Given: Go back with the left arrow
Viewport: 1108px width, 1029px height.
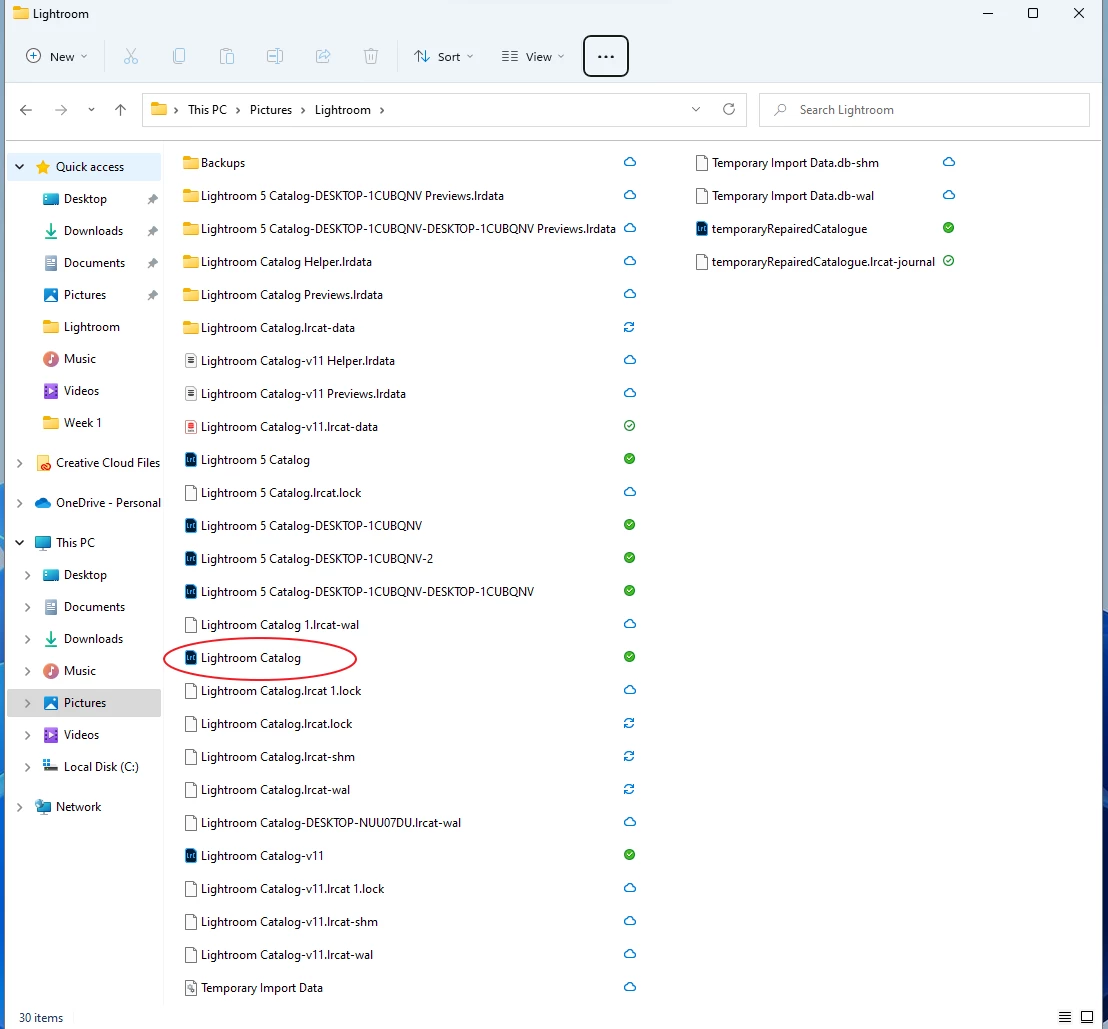Looking at the screenshot, I should [26, 110].
